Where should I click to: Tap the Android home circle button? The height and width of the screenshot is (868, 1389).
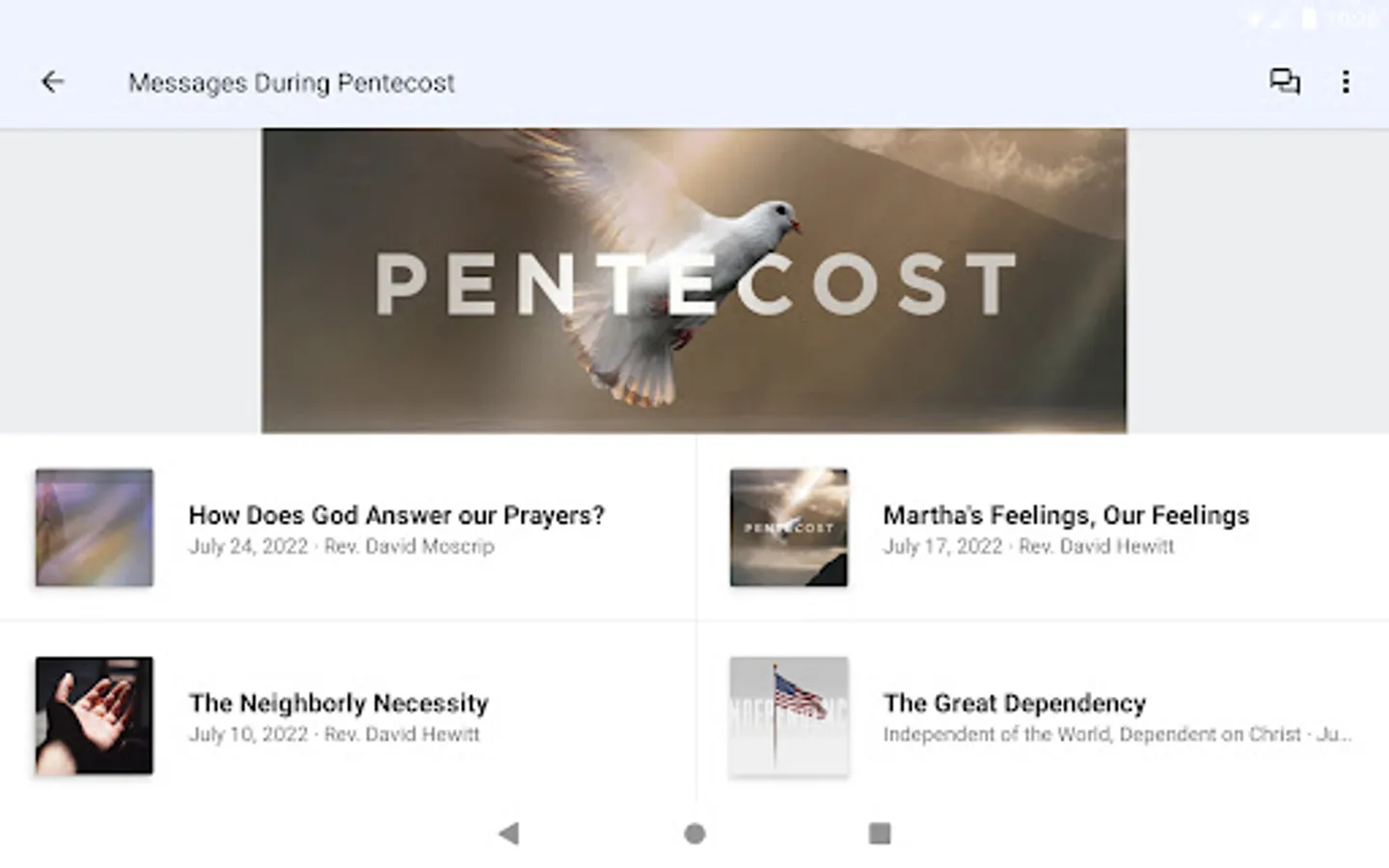[x=694, y=833]
